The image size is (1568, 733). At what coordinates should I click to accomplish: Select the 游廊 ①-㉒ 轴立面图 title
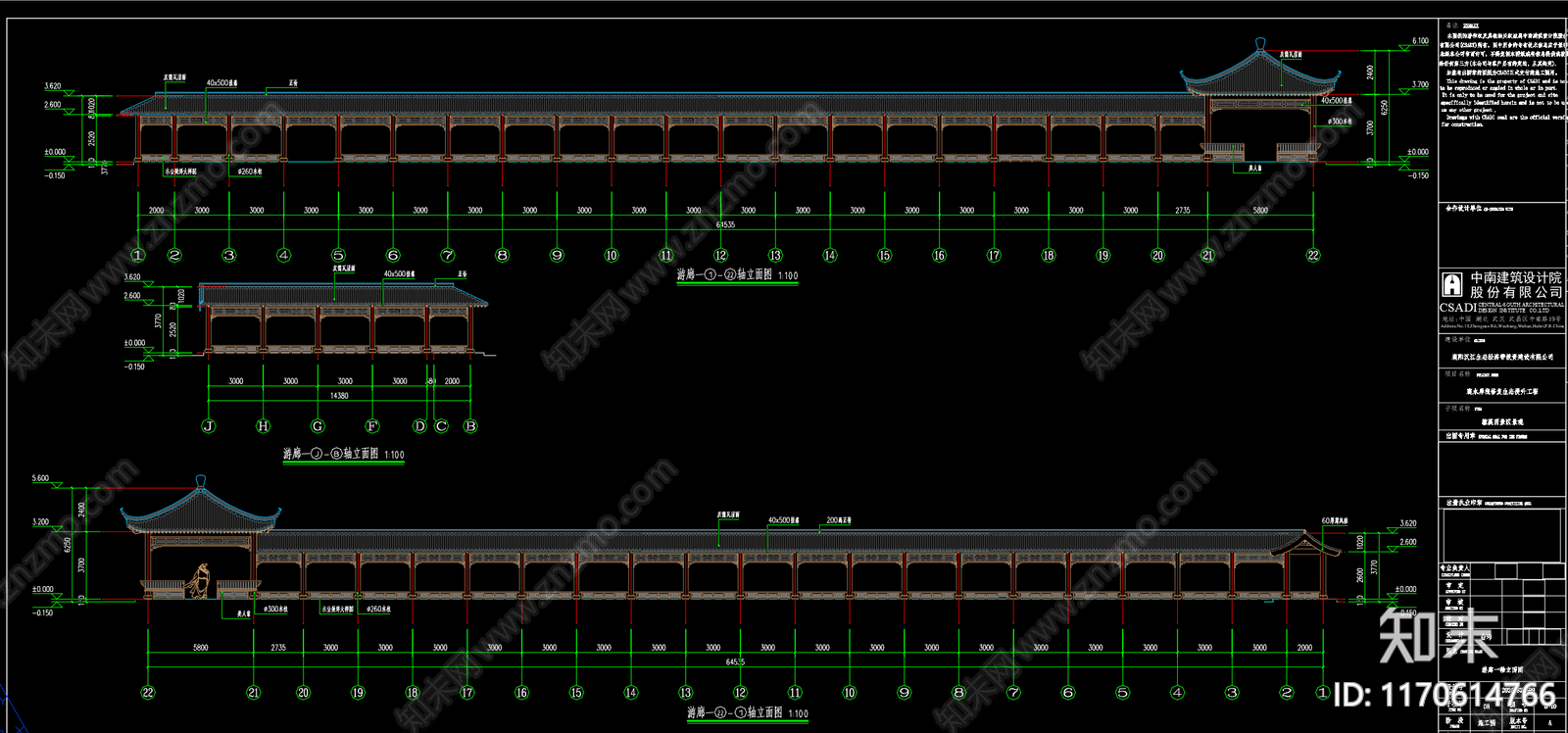(737, 275)
